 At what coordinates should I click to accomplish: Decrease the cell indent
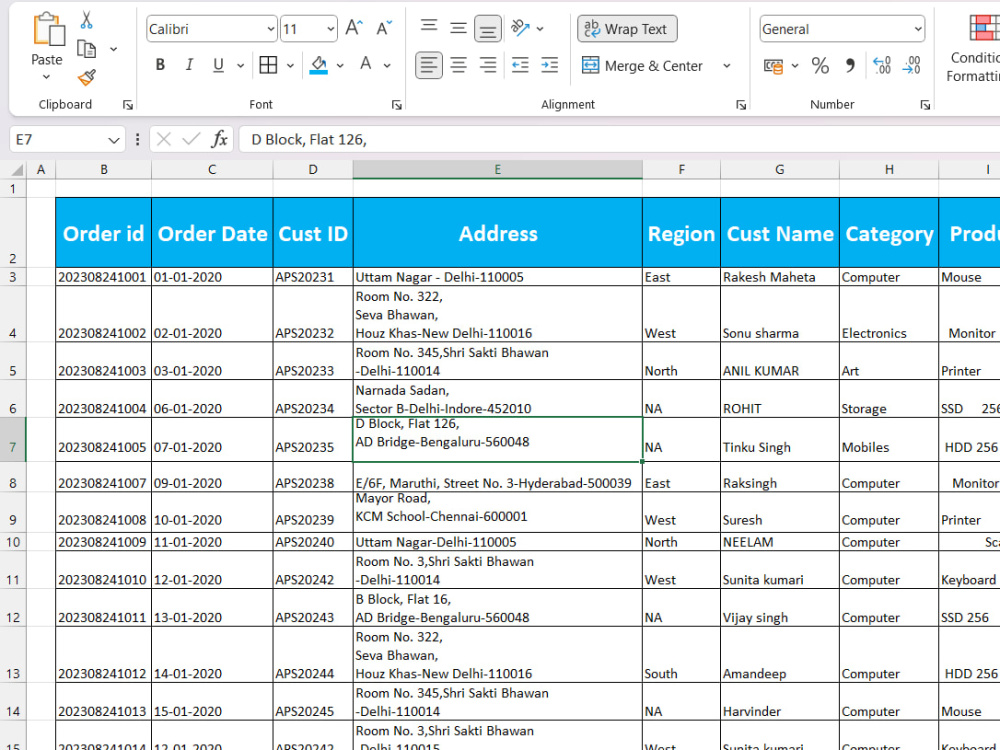[520, 65]
